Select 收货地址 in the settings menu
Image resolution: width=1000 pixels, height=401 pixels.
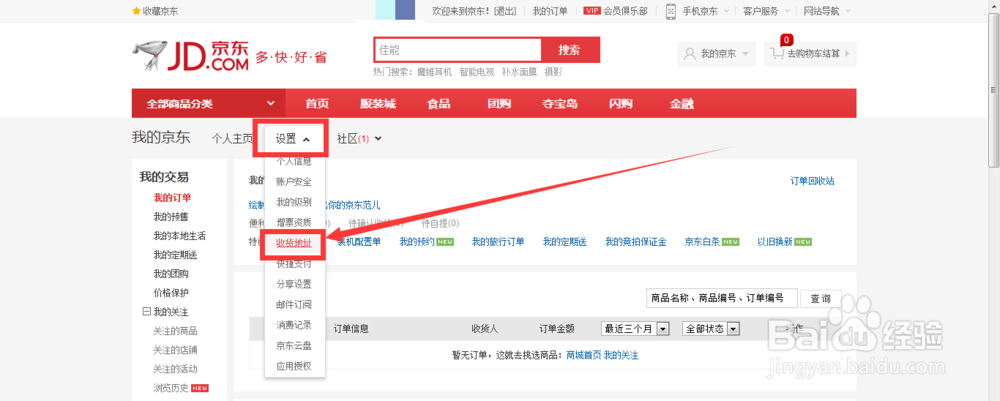[x=293, y=243]
